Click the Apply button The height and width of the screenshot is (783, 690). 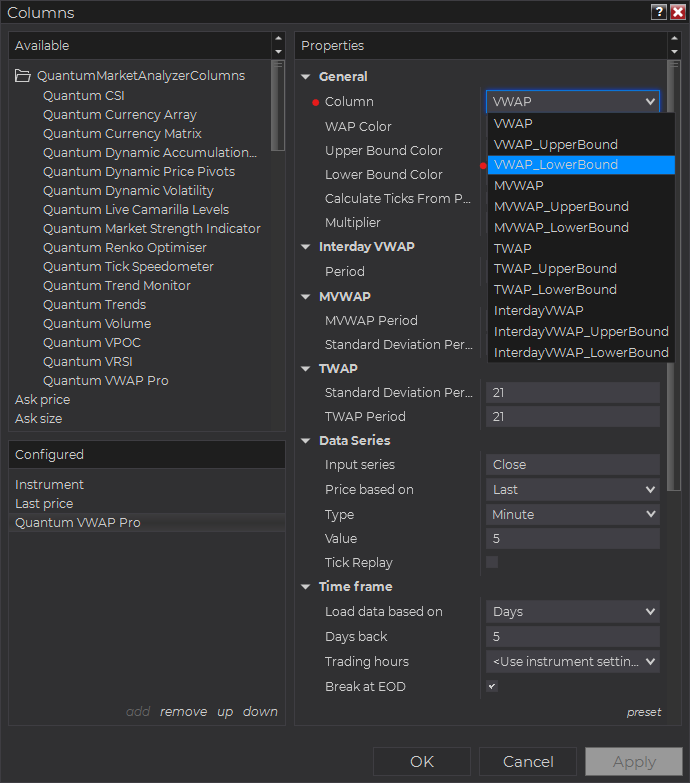[x=634, y=762]
